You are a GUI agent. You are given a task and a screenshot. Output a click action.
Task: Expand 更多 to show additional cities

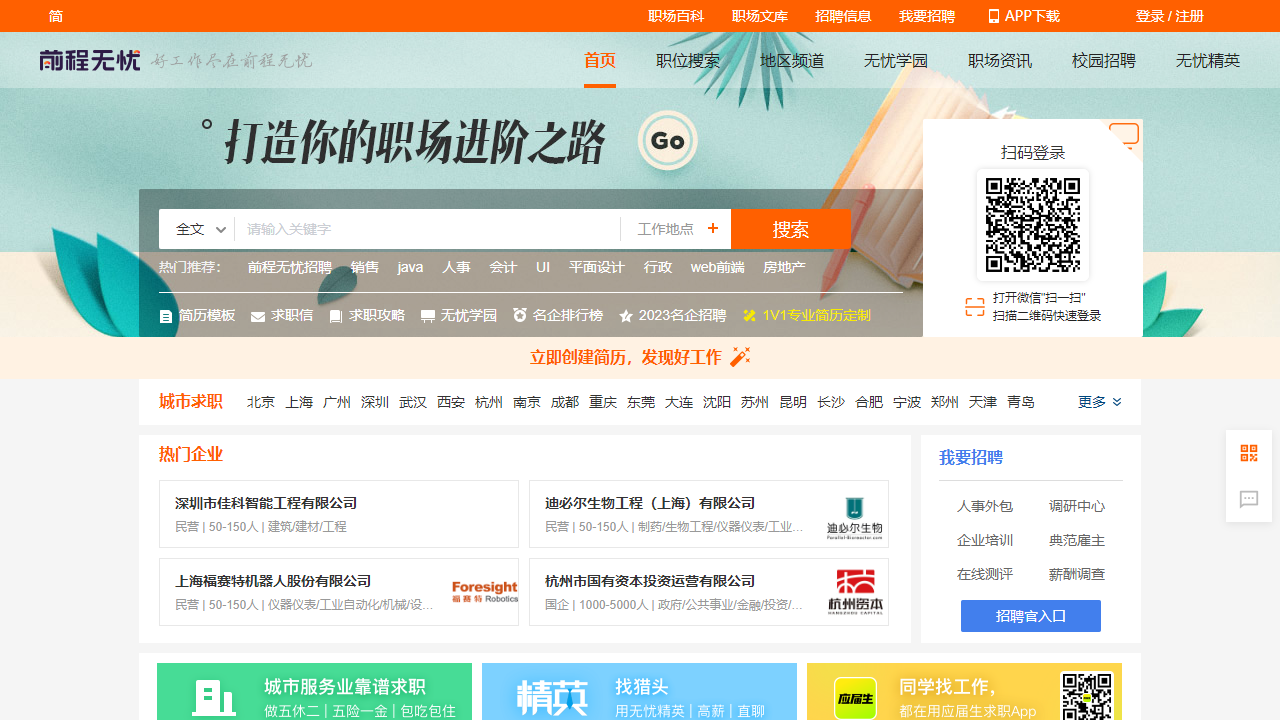tap(1092, 401)
